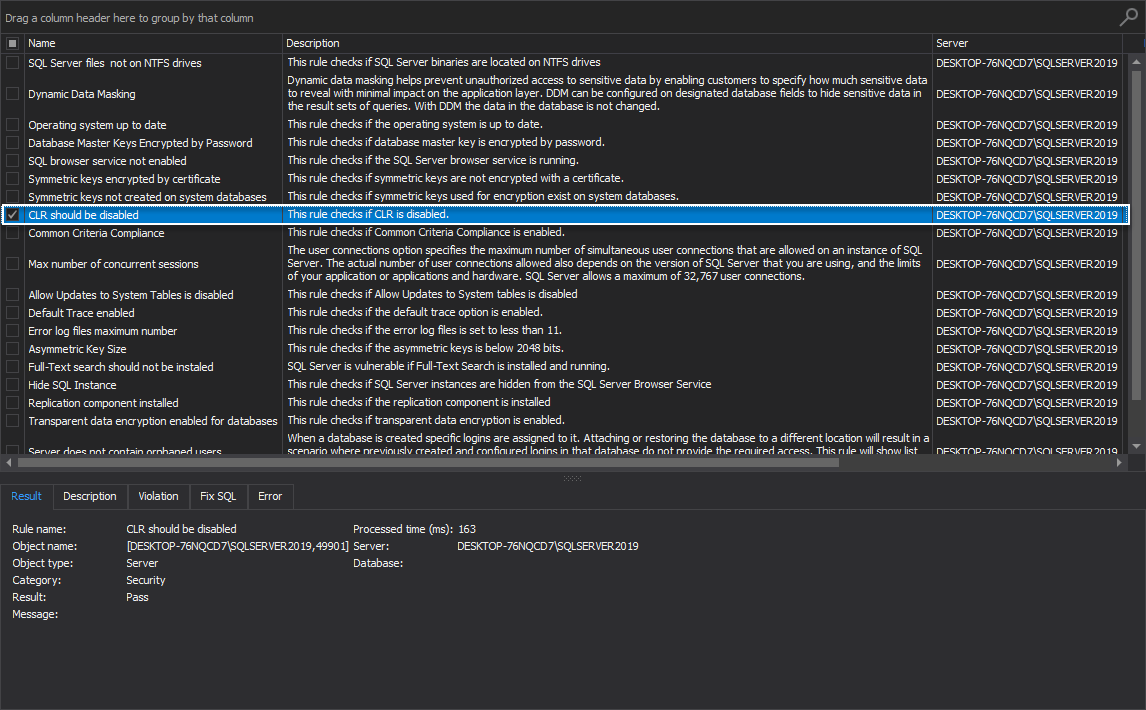This screenshot has height=710, width=1146.
Task: Click the Processed time value 163
Action: (467, 529)
